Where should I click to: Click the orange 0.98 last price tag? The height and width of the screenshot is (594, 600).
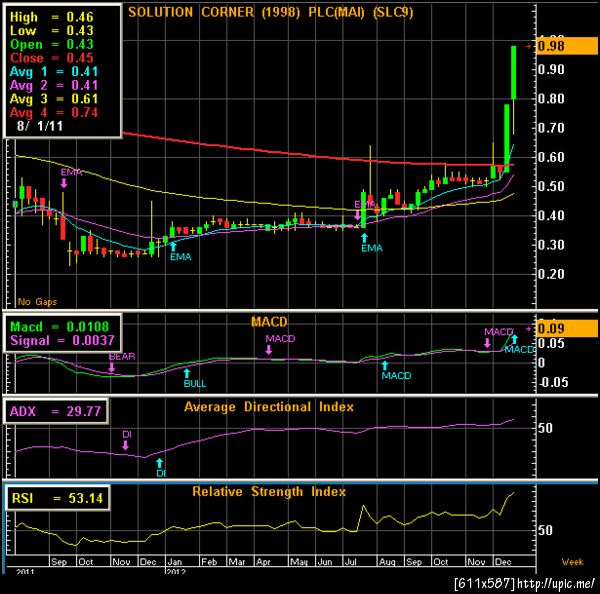(567, 46)
